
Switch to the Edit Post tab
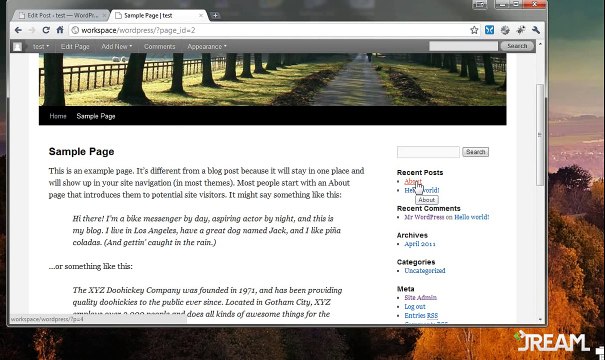(62, 15)
